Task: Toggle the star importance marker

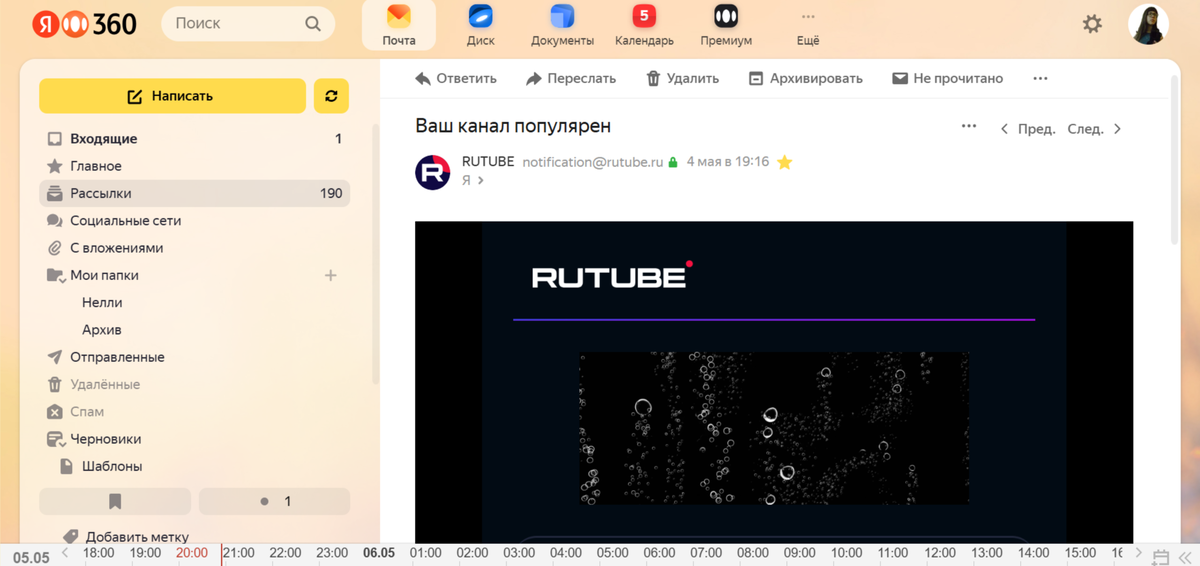Action: click(785, 162)
